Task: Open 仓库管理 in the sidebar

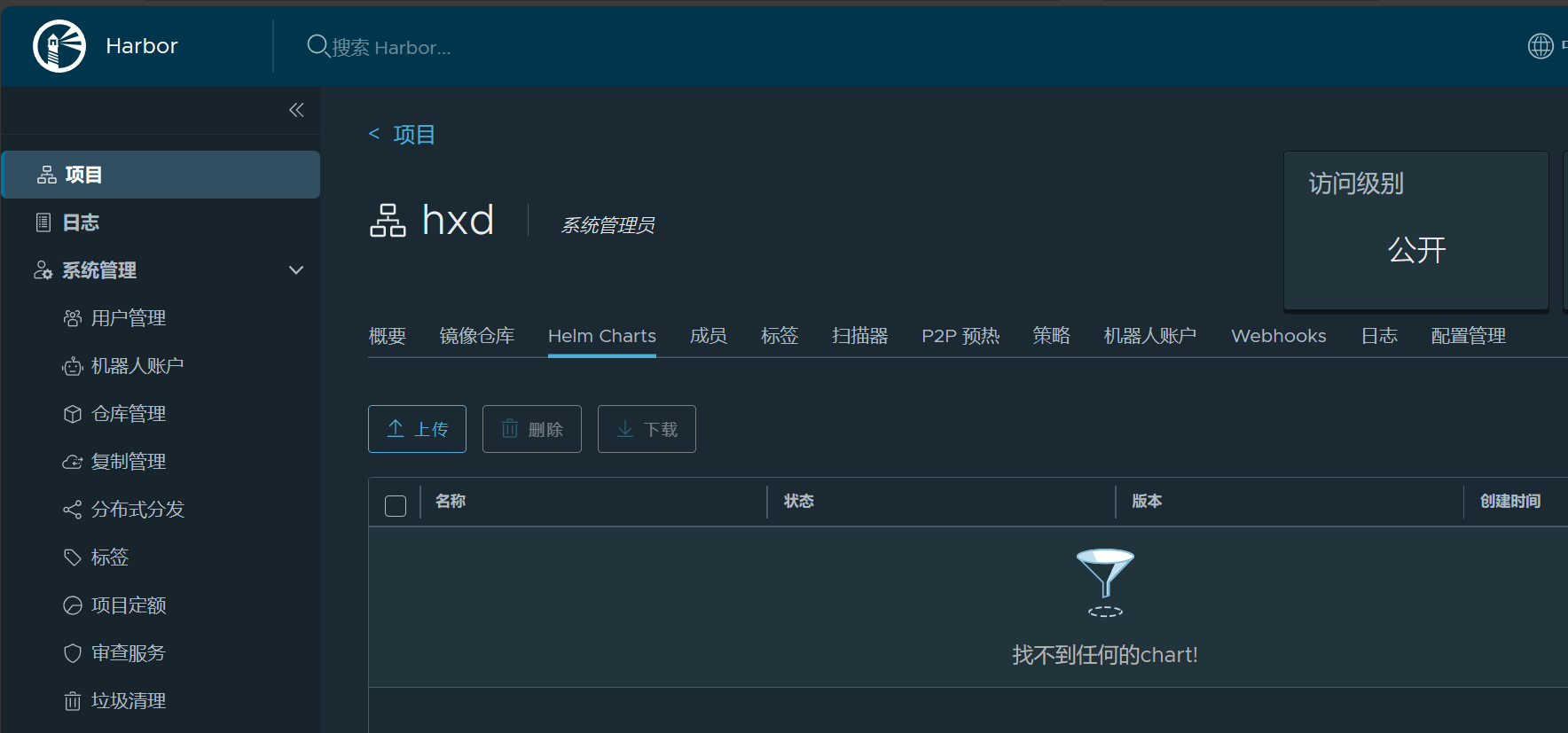Action: click(x=129, y=414)
